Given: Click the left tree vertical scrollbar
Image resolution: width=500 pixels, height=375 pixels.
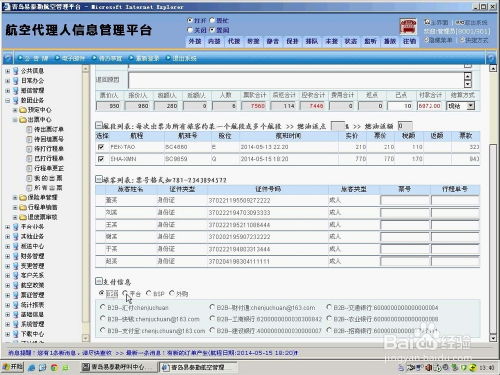Looking at the screenshot, I should coord(85,203).
